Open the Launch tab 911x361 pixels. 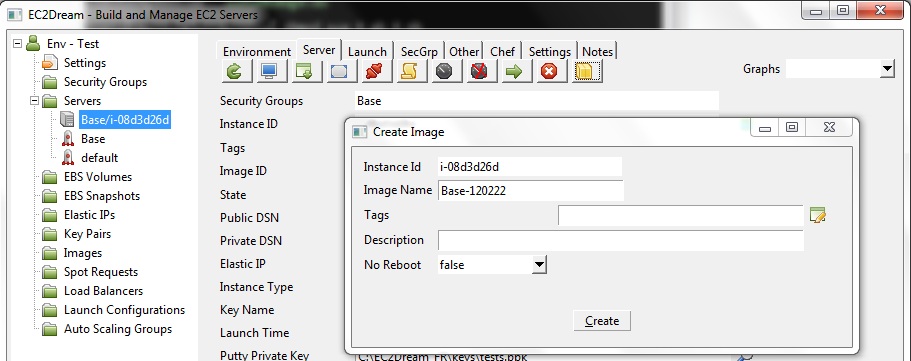(x=367, y=52)
